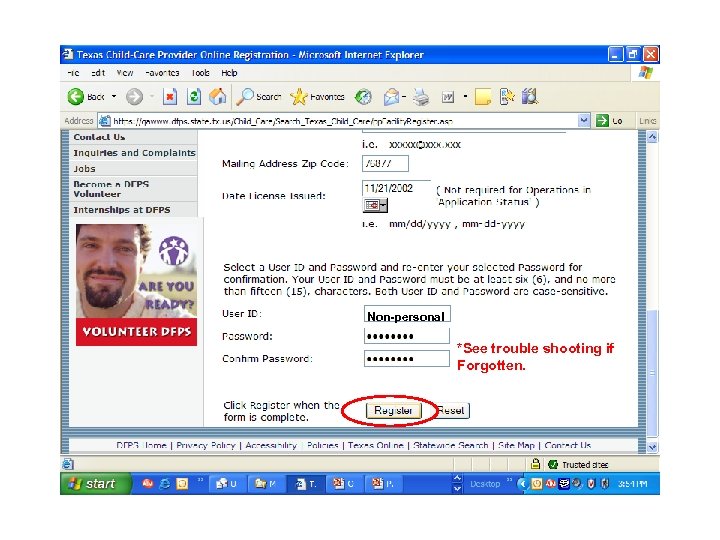Print the page with printer icon

(421, 97)
